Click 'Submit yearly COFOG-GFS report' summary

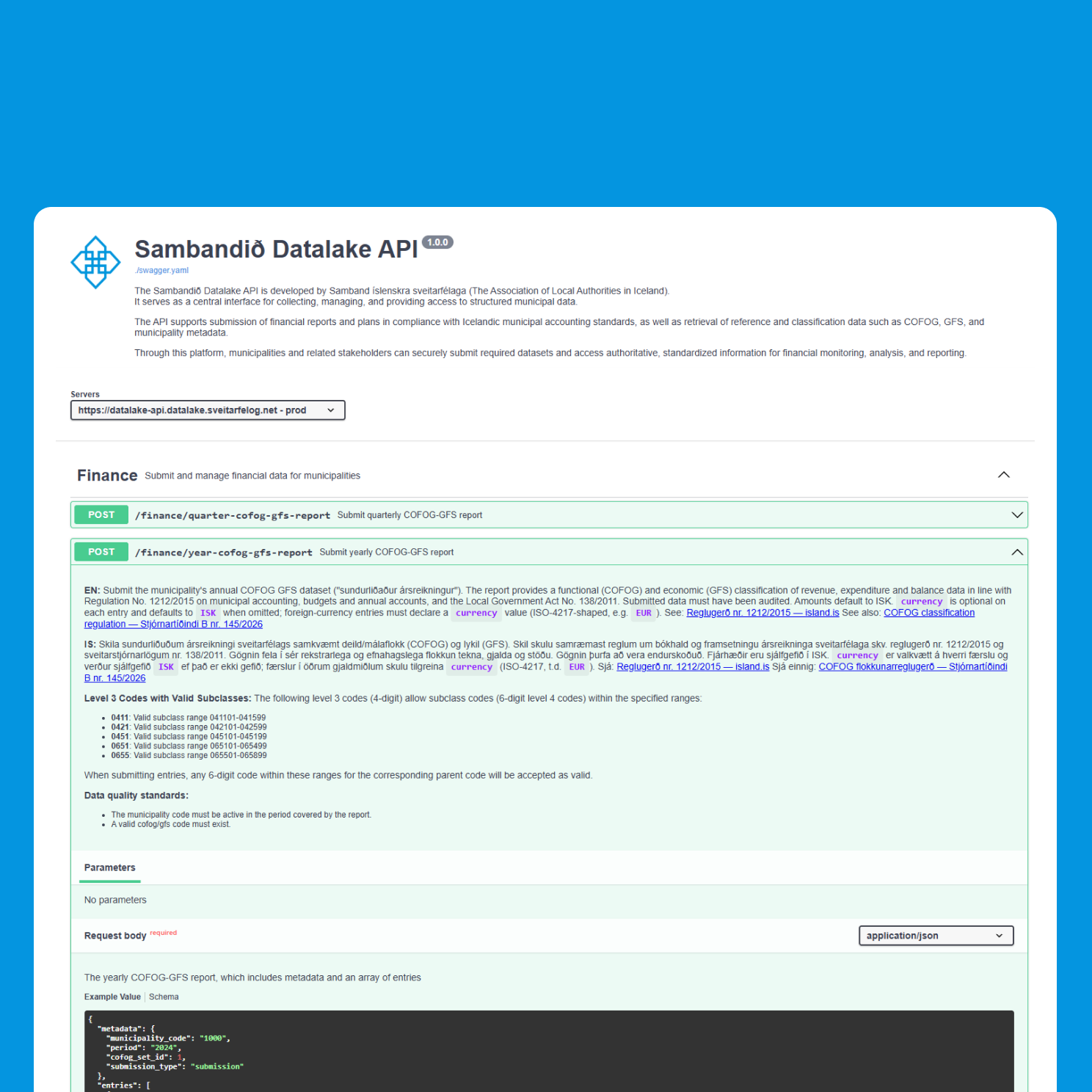click(x=386, y=552)
